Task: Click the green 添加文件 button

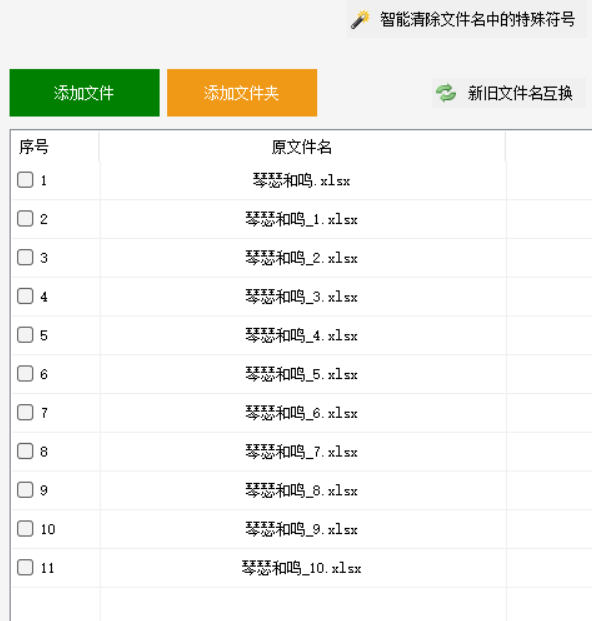Action: click(x=84, y=93)
